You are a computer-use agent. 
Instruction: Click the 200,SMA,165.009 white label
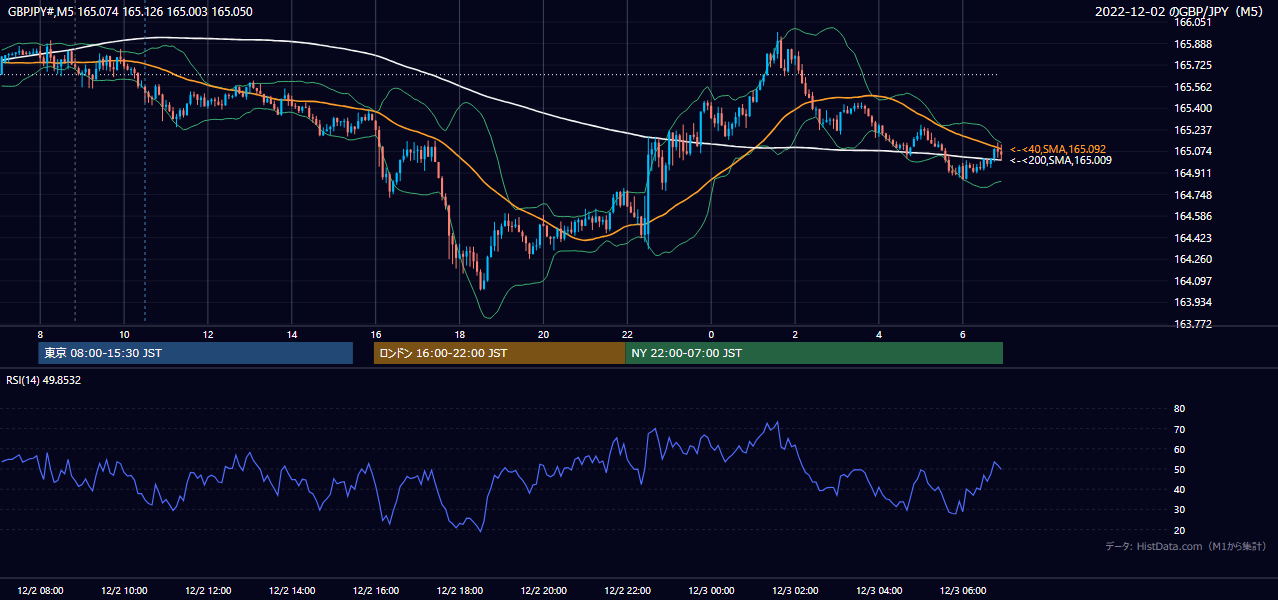coord(1060,160)
